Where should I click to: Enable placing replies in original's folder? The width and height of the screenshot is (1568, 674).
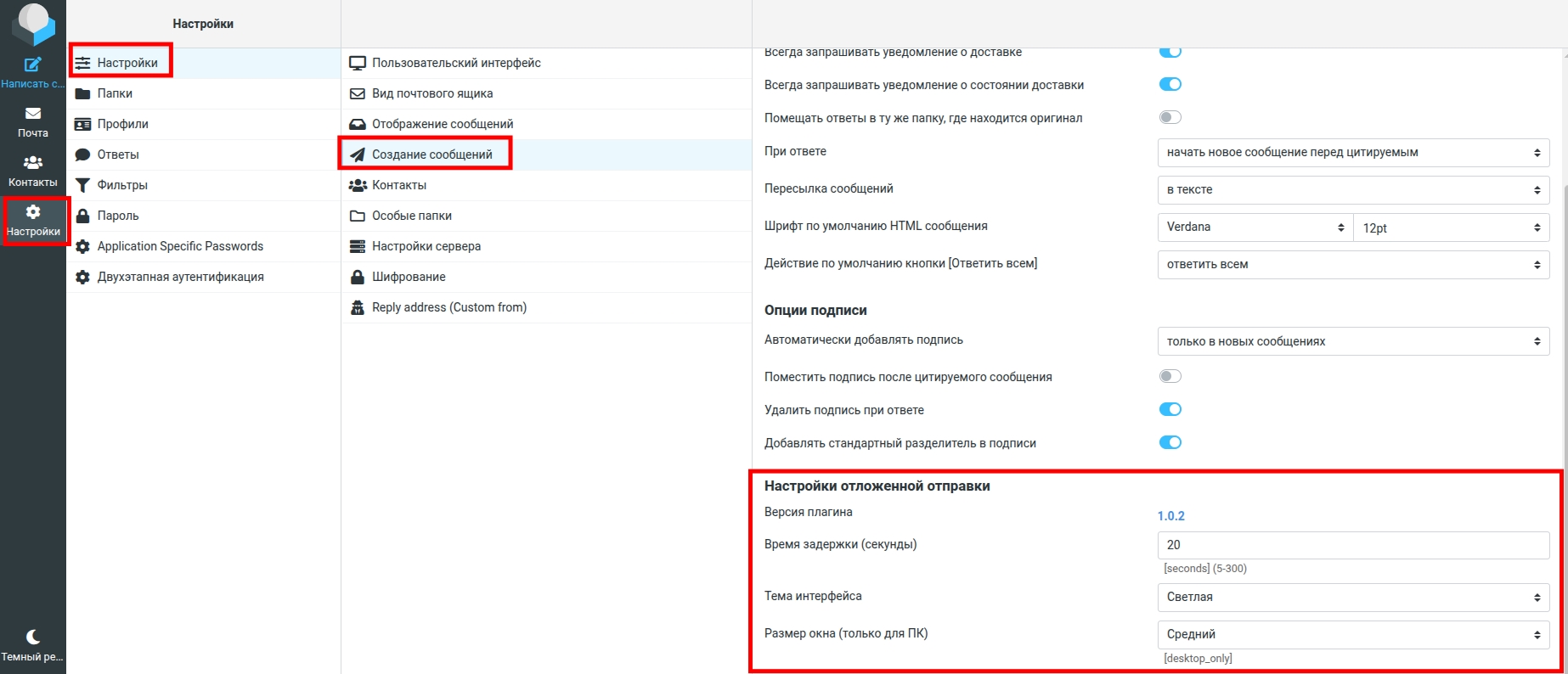point(1170,117)
